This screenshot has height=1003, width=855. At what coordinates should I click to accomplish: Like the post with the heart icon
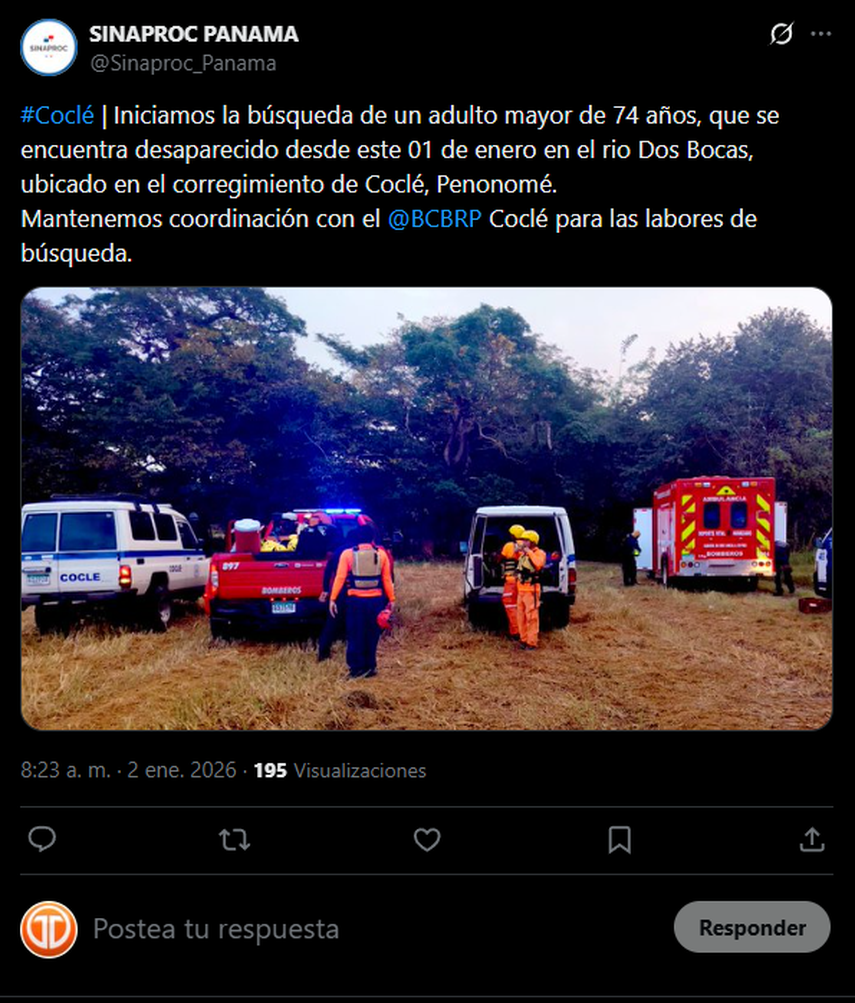(427, 839)
